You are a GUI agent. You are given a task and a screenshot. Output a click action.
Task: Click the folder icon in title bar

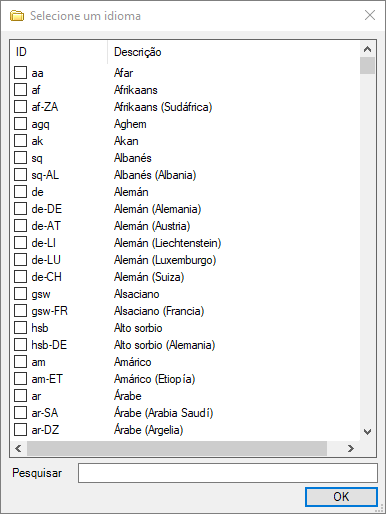point(17,16)
